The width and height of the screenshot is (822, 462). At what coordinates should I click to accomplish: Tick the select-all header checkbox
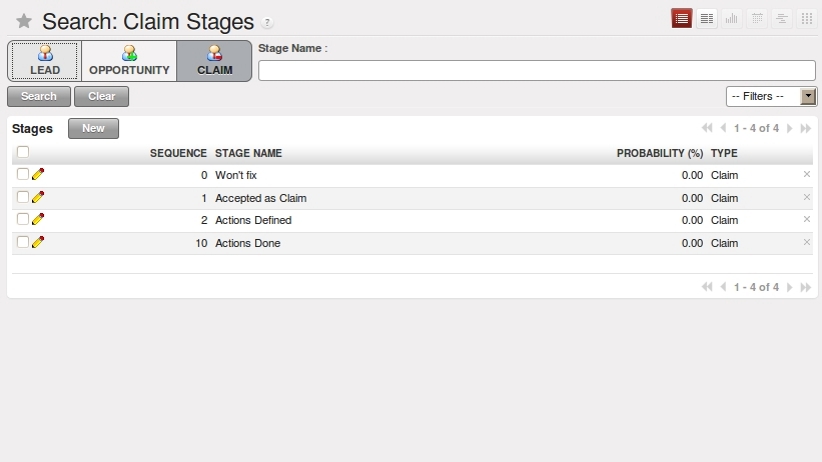pos(23,152)
